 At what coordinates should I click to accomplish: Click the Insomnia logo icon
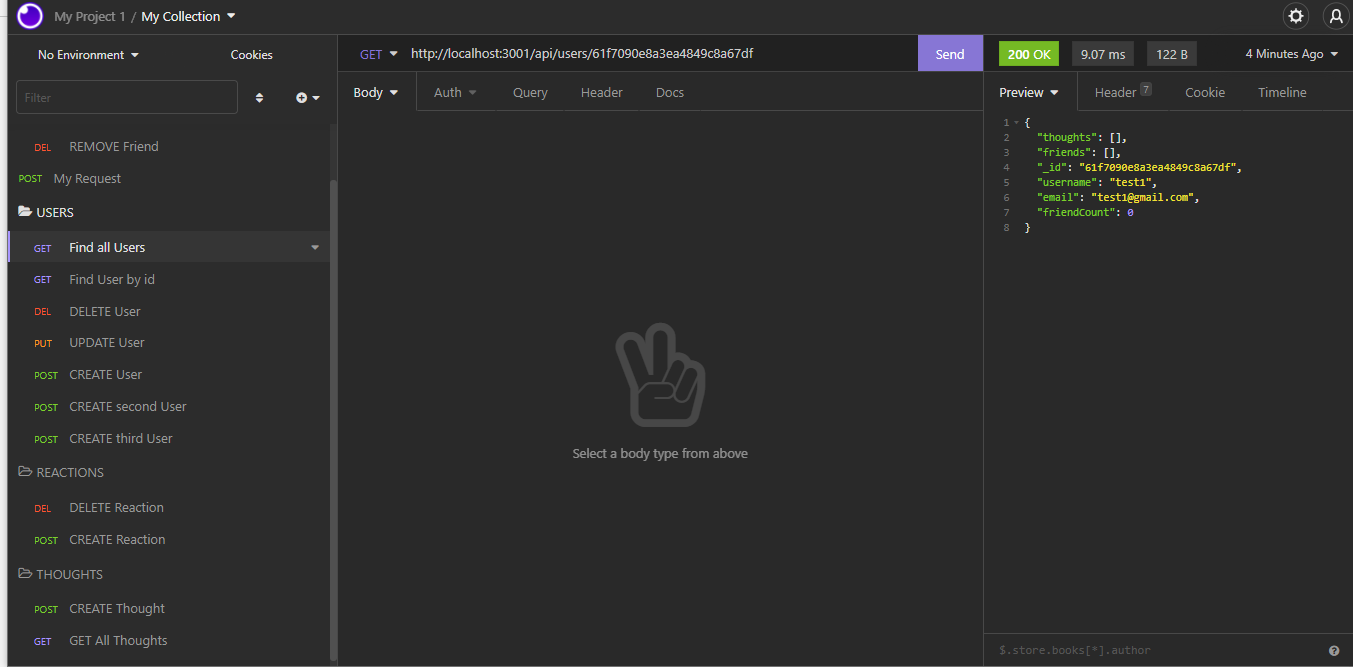(x=30, y=16)
